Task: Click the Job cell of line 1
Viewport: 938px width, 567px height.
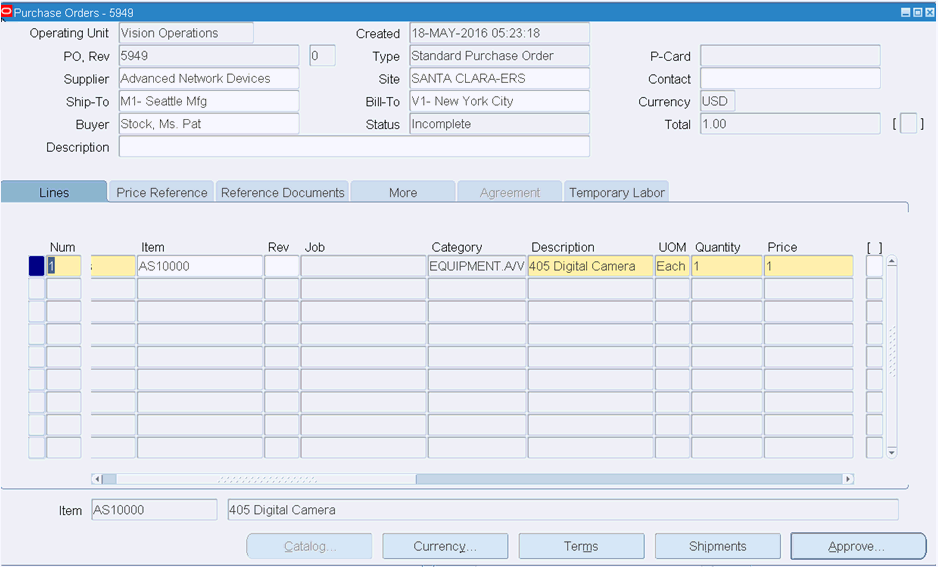Action: point(364,266)
